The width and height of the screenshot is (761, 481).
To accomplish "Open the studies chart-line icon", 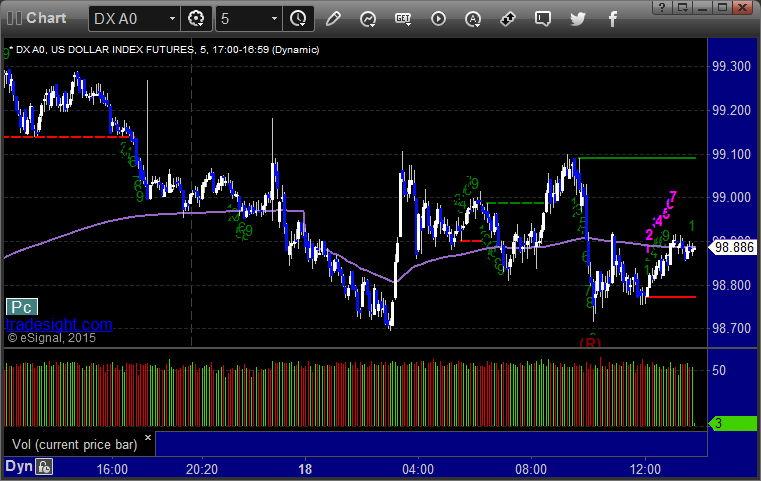I will (368, 19).
